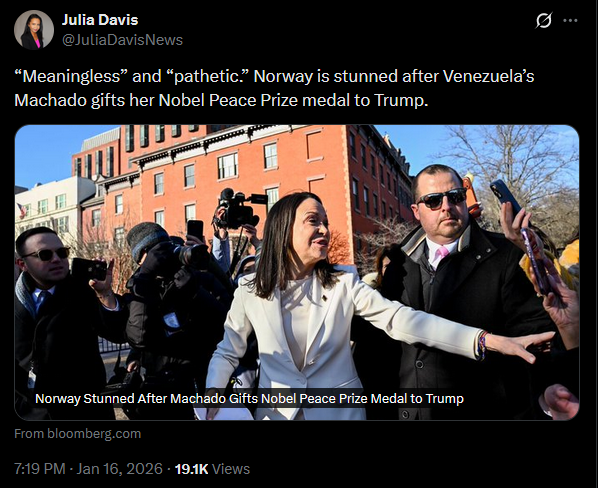Screen dimensions: 598x488
Task: Click the Julia Davis display name
Action: coord(100,20)
